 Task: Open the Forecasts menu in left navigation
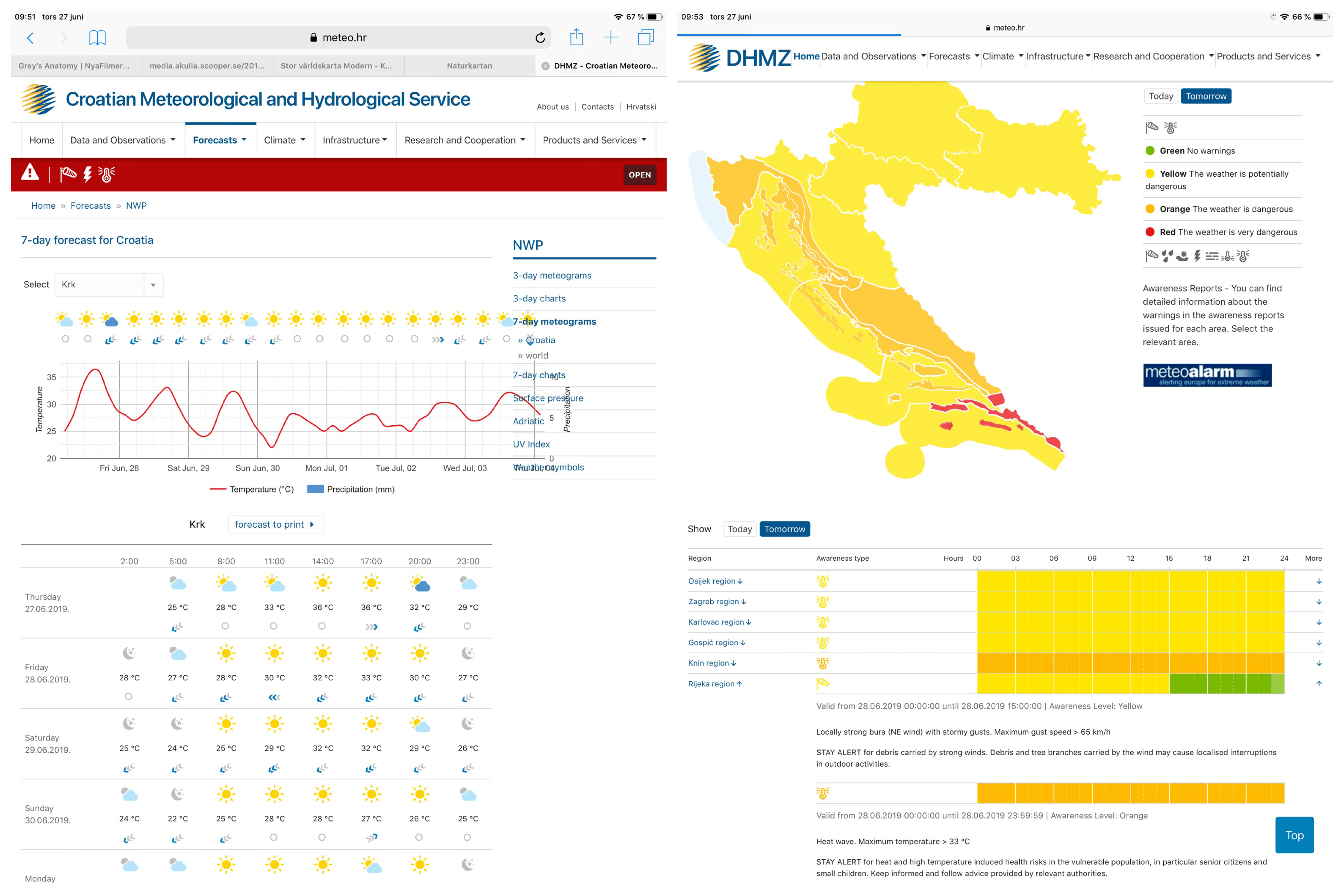click(x=219, y=140)
